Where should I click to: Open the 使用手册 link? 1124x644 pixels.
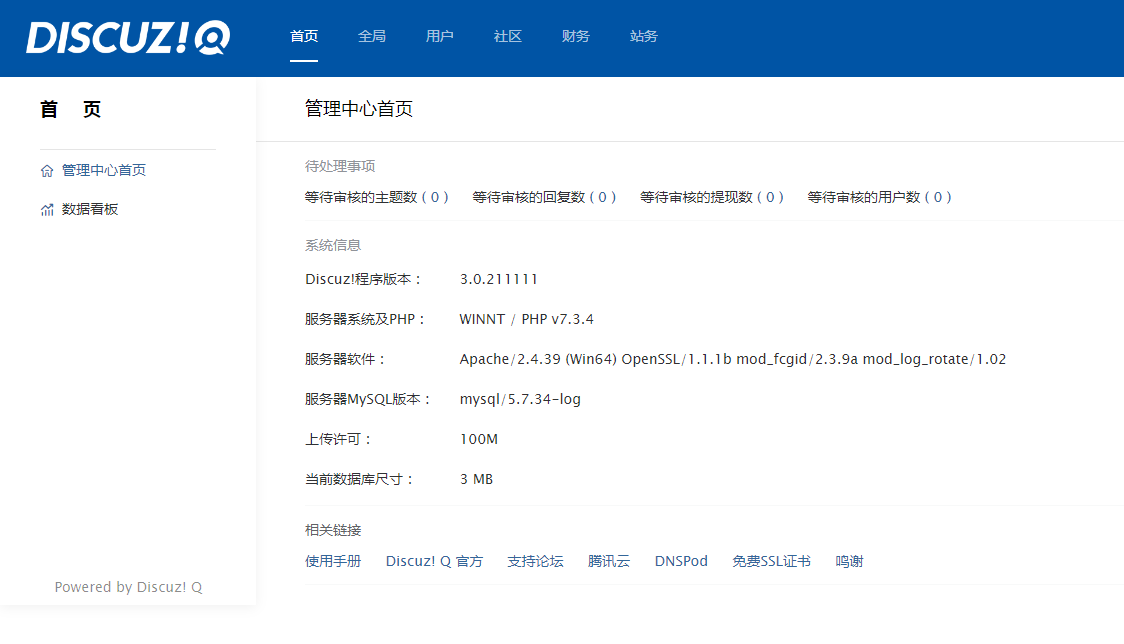(x=333, y=561)
